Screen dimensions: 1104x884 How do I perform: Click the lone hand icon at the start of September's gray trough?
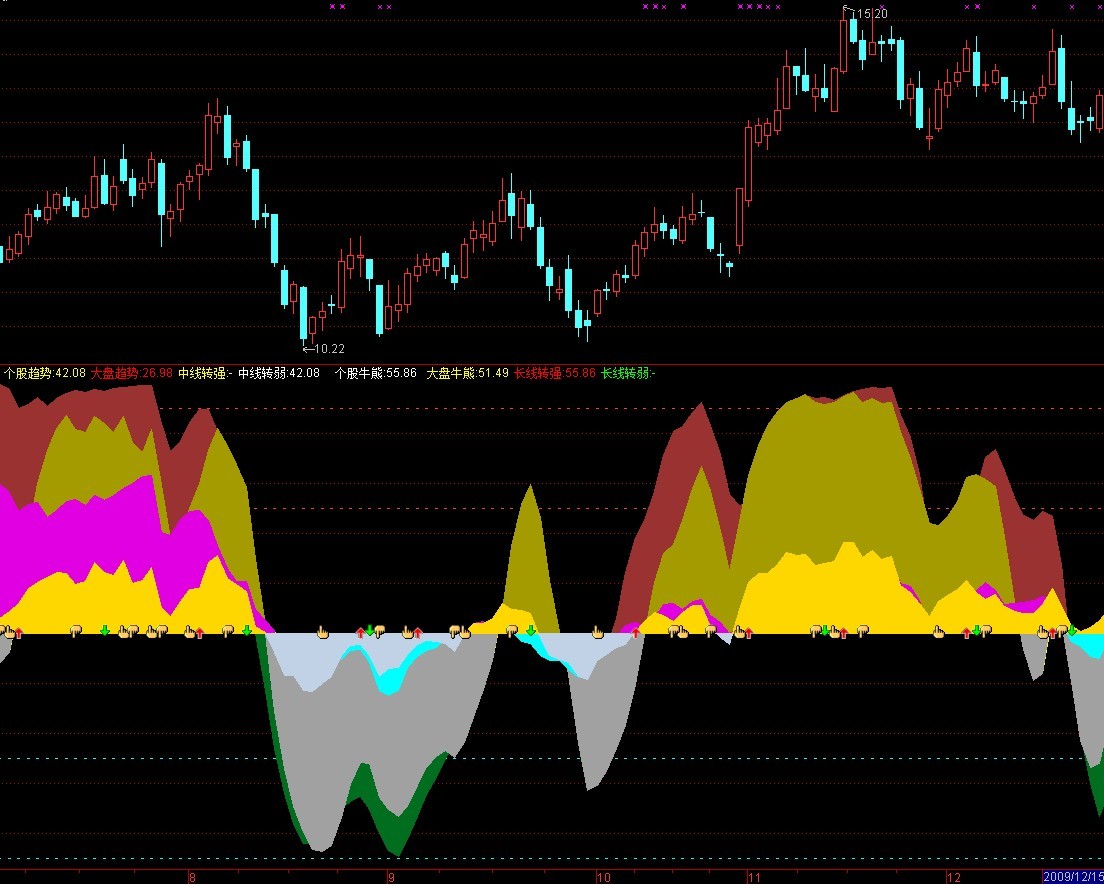pos(322,632)
